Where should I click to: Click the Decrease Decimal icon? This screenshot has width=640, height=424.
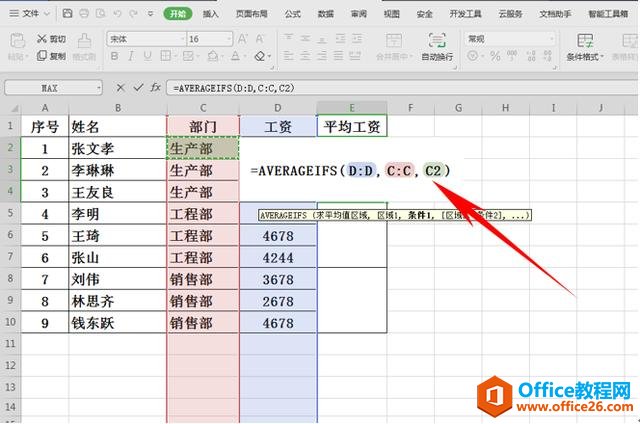tap(548, 56)
